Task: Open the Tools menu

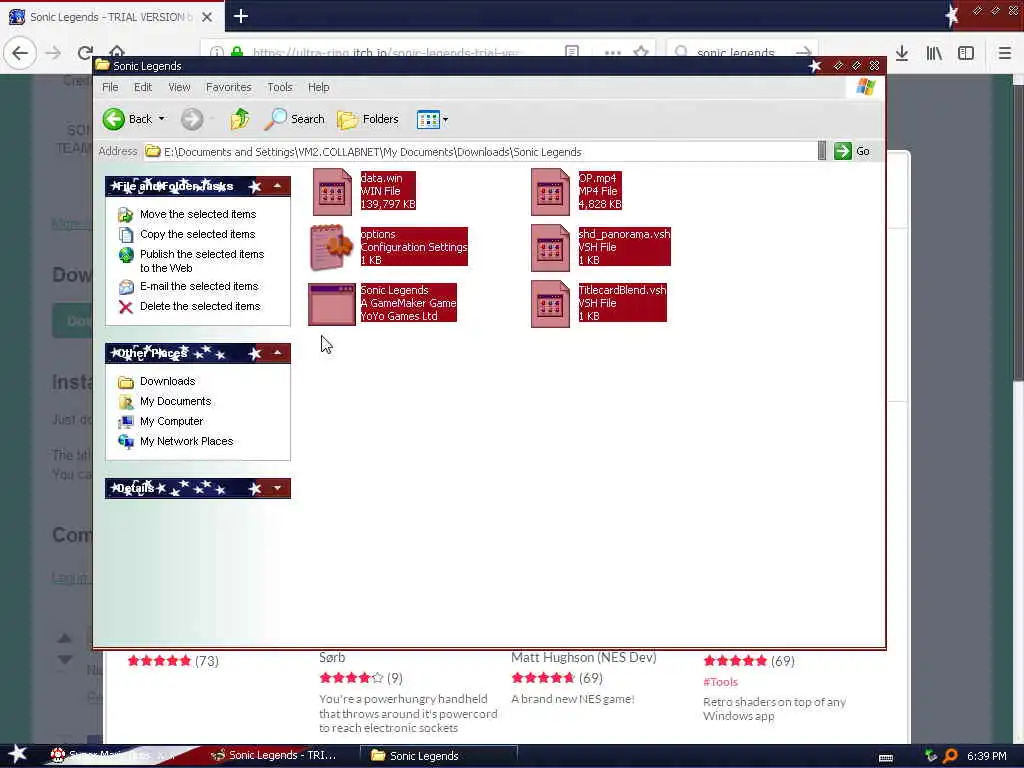Action: (280, 87)
